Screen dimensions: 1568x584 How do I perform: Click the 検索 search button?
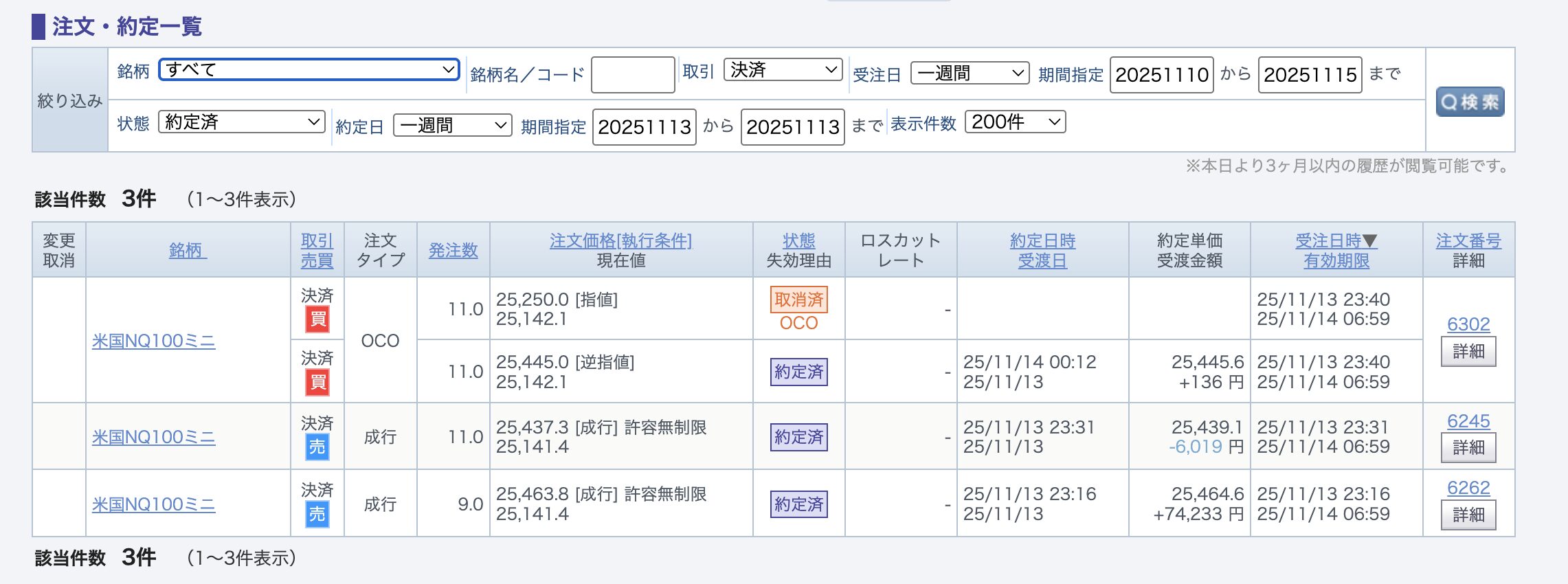coord(1470,102)
